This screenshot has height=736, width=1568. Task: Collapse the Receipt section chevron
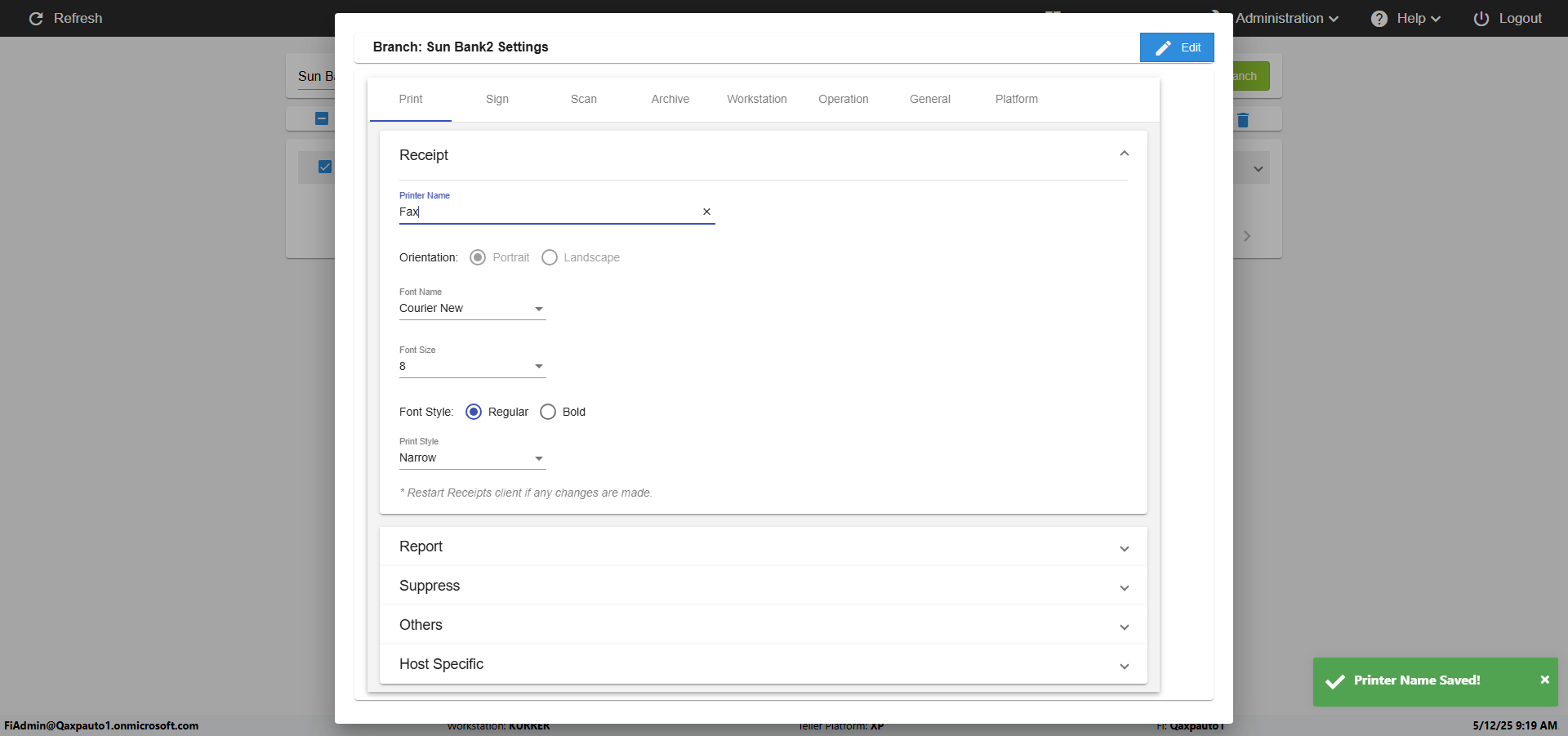(x=1124, y=154)
